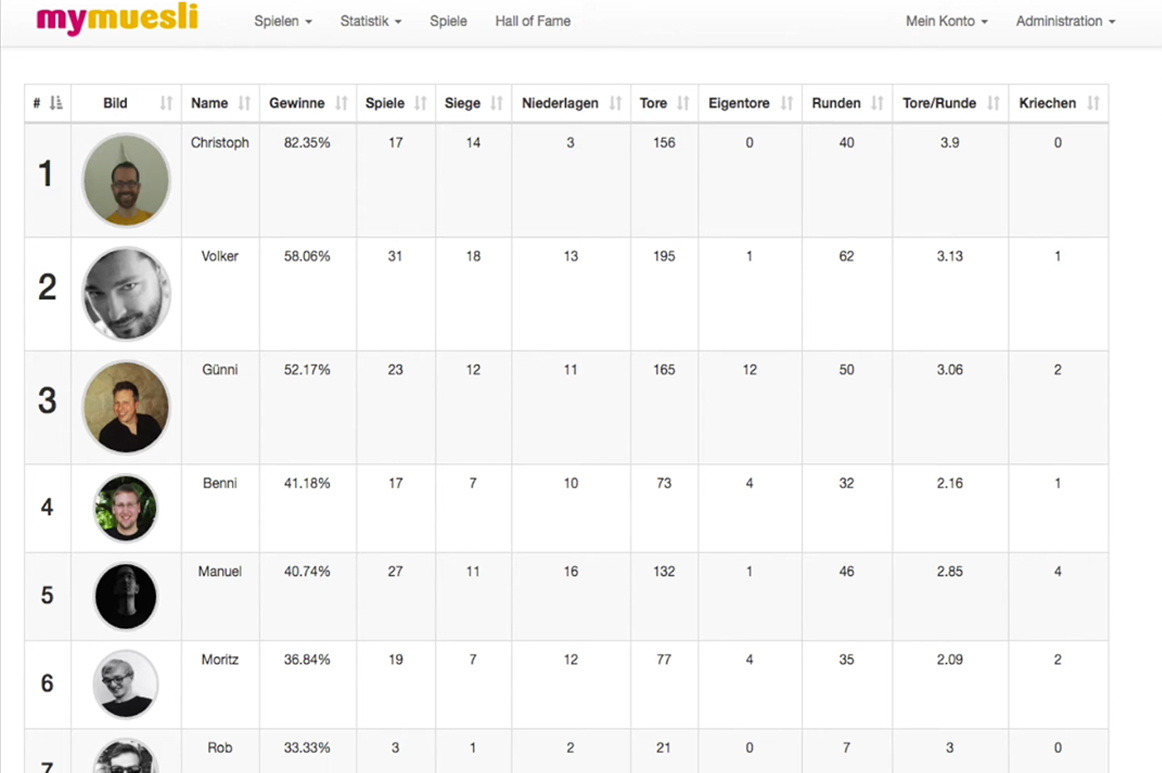Sort table by Gewinne column icon

click(x=342, y=103)
